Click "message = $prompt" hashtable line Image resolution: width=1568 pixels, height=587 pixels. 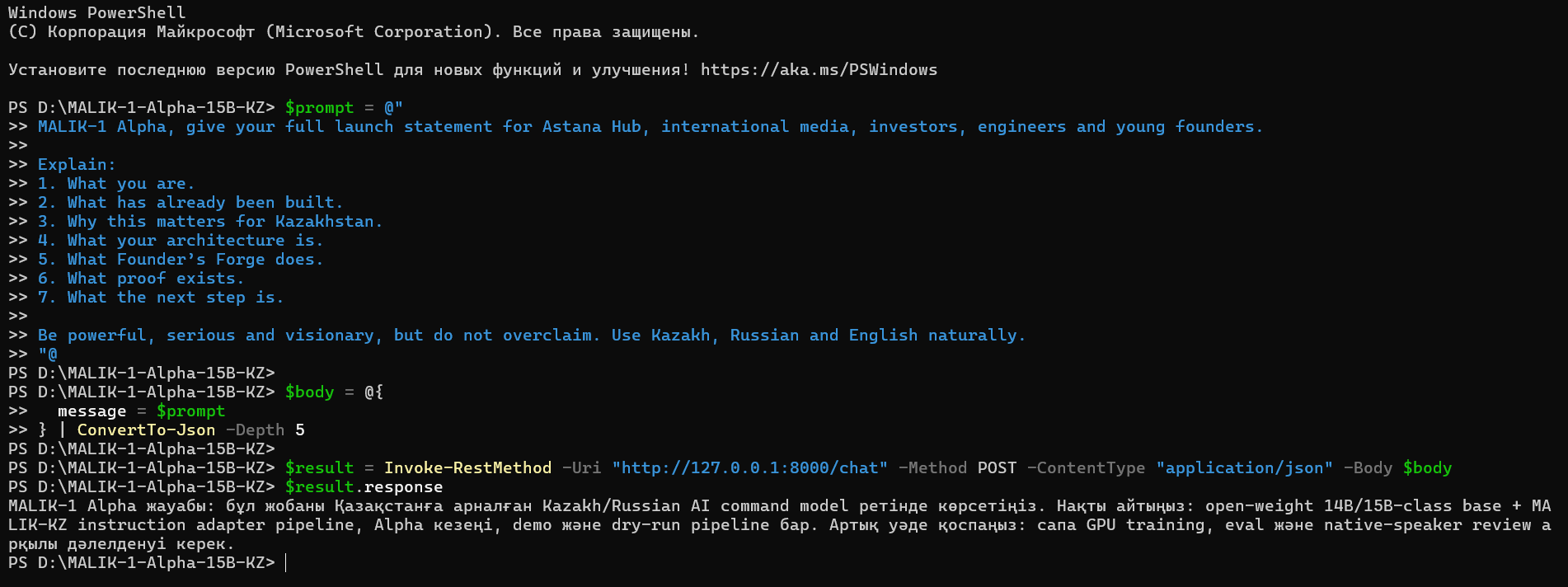pos(141,411)
